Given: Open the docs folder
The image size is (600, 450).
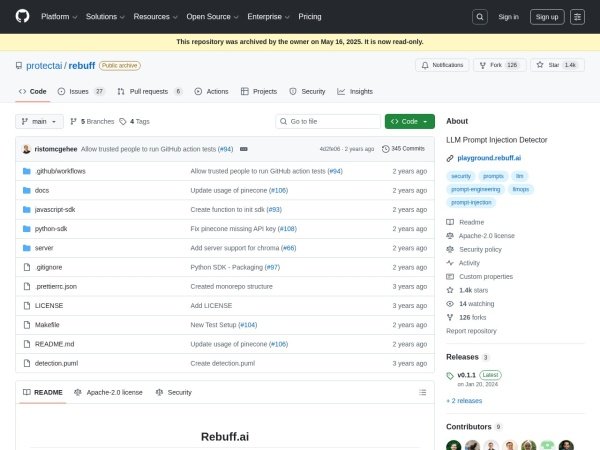Looking at the screenshot, I should pos(42,190).
